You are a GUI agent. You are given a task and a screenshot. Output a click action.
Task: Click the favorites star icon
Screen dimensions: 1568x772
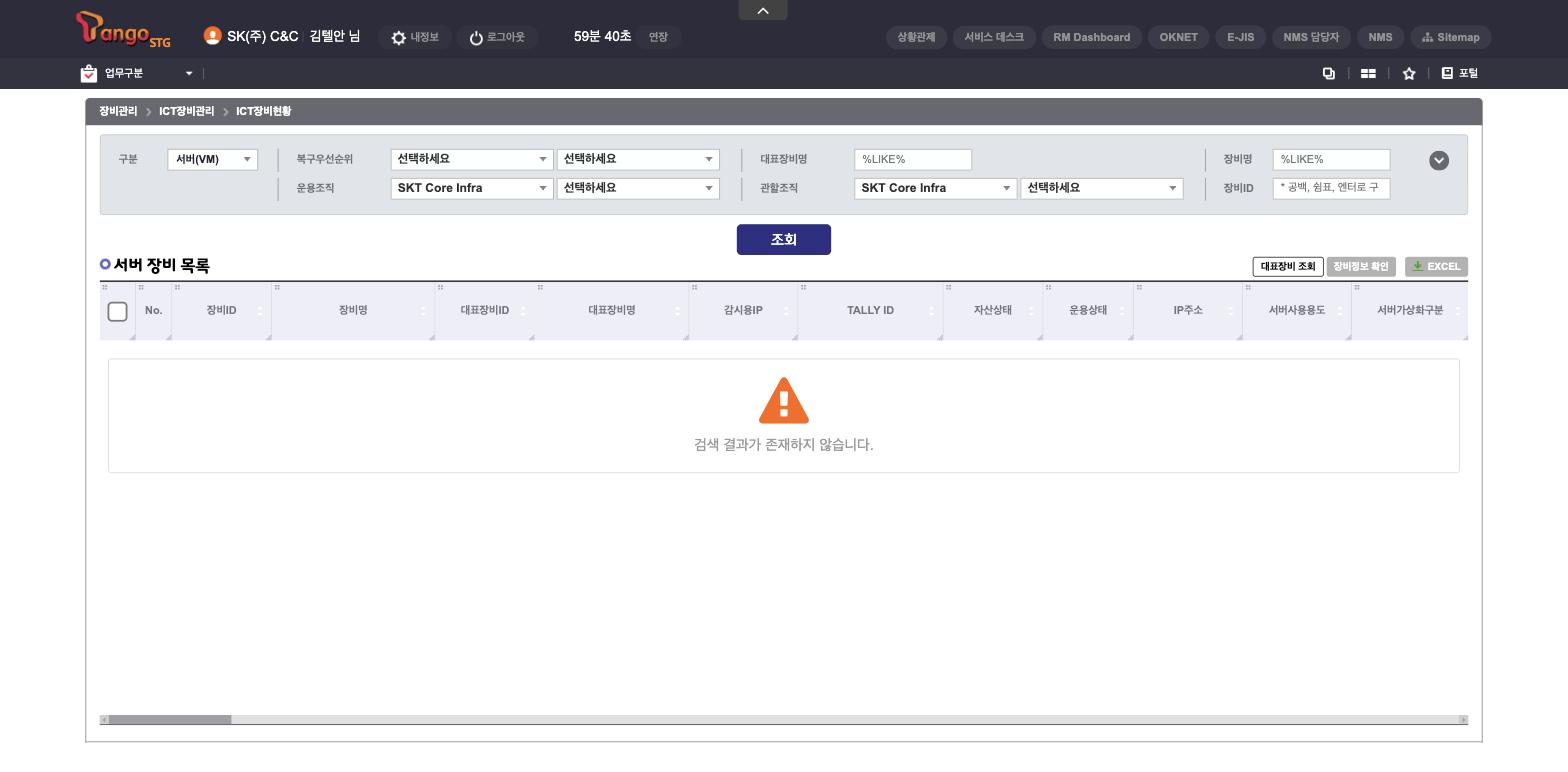(1409, 73)
